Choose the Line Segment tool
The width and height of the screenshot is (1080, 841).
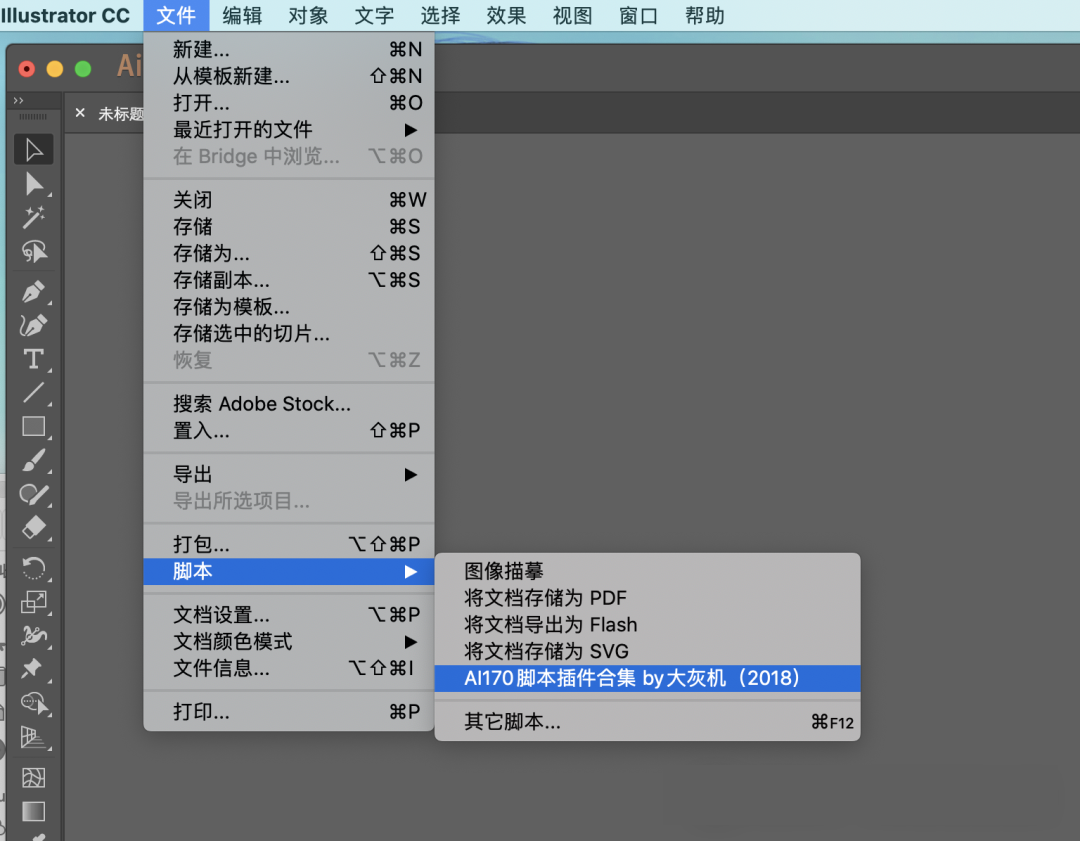click(x=33, y=393)
